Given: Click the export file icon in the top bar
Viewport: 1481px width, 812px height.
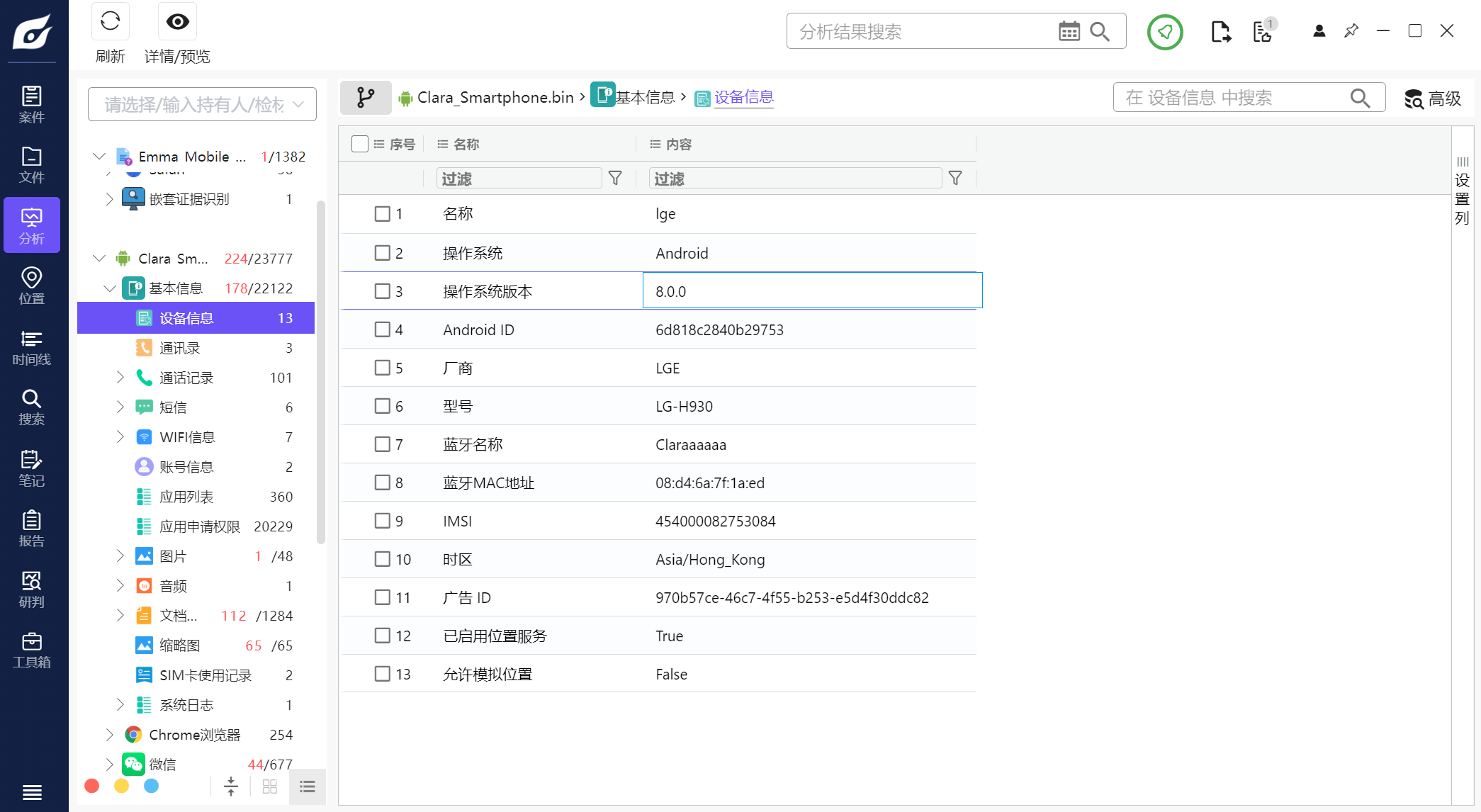Looking at the screenshot, I should [1220, 32].
